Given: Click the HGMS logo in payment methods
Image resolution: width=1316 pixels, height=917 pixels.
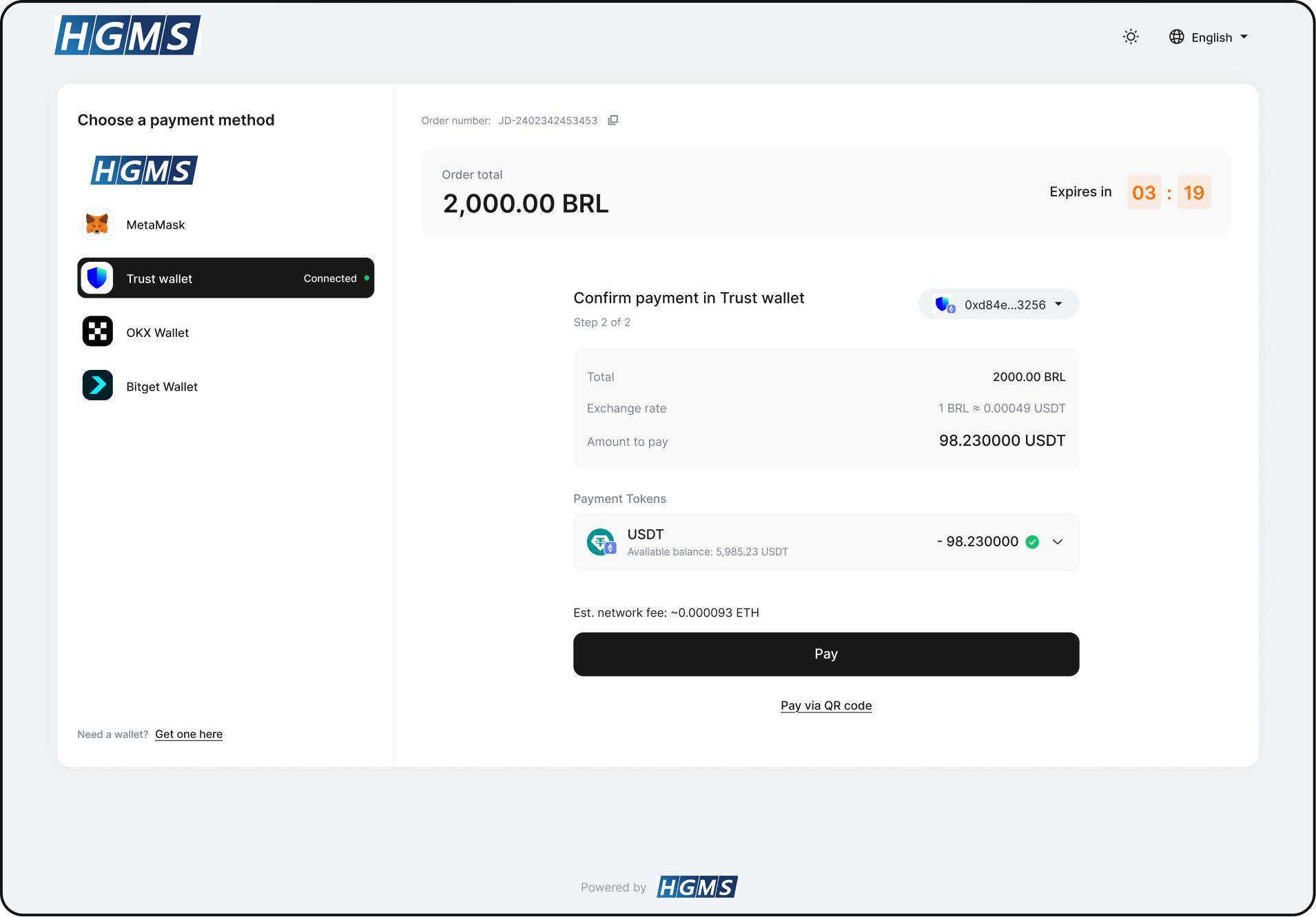Looking at the screenshot, I should tap(144, 170).
